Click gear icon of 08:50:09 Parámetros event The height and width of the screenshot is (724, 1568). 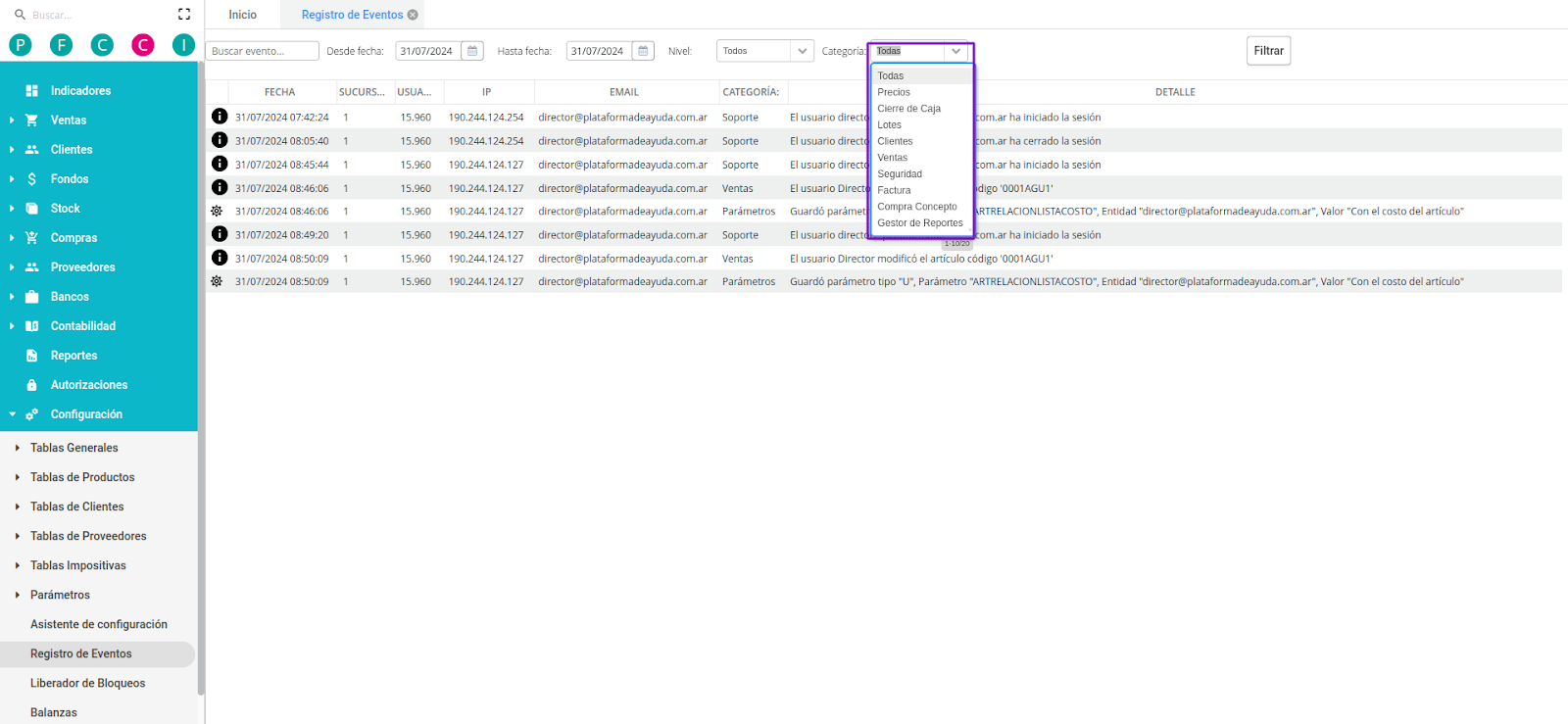tap(217, 281)
